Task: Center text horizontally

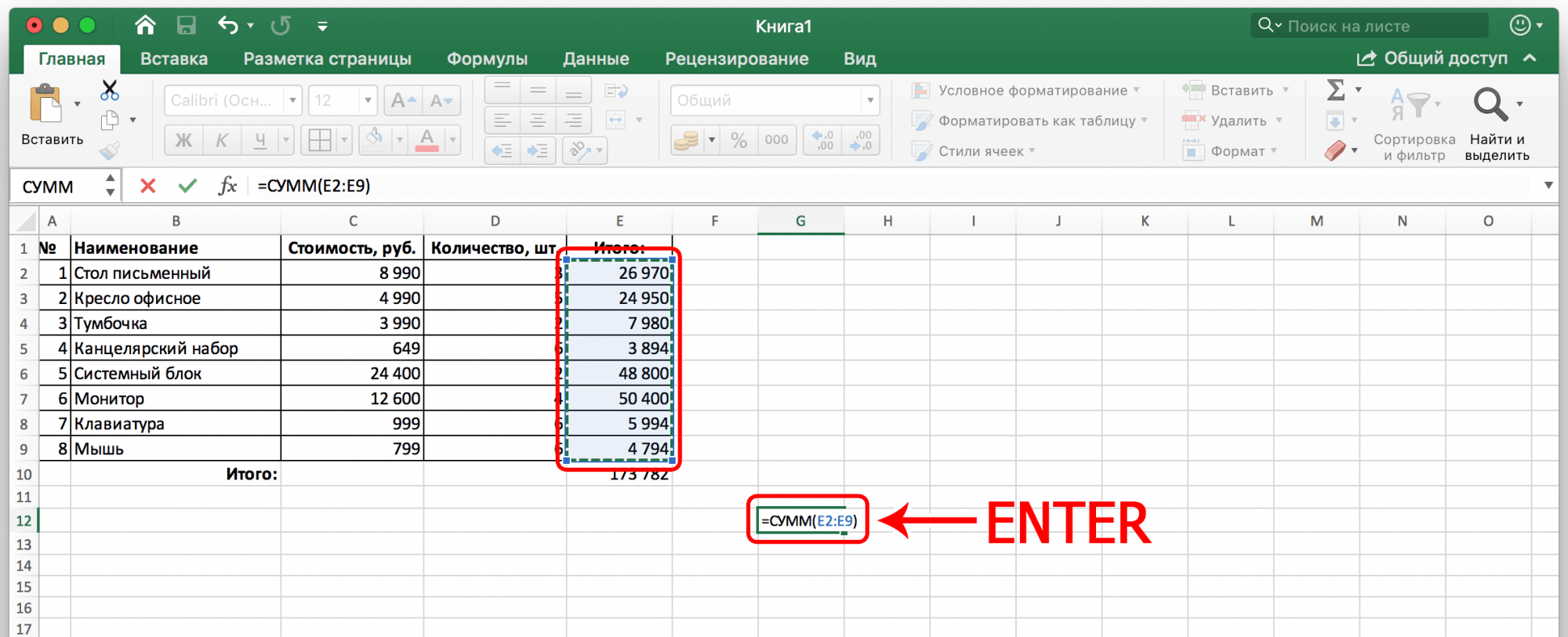Action: [x=538, y=120]
